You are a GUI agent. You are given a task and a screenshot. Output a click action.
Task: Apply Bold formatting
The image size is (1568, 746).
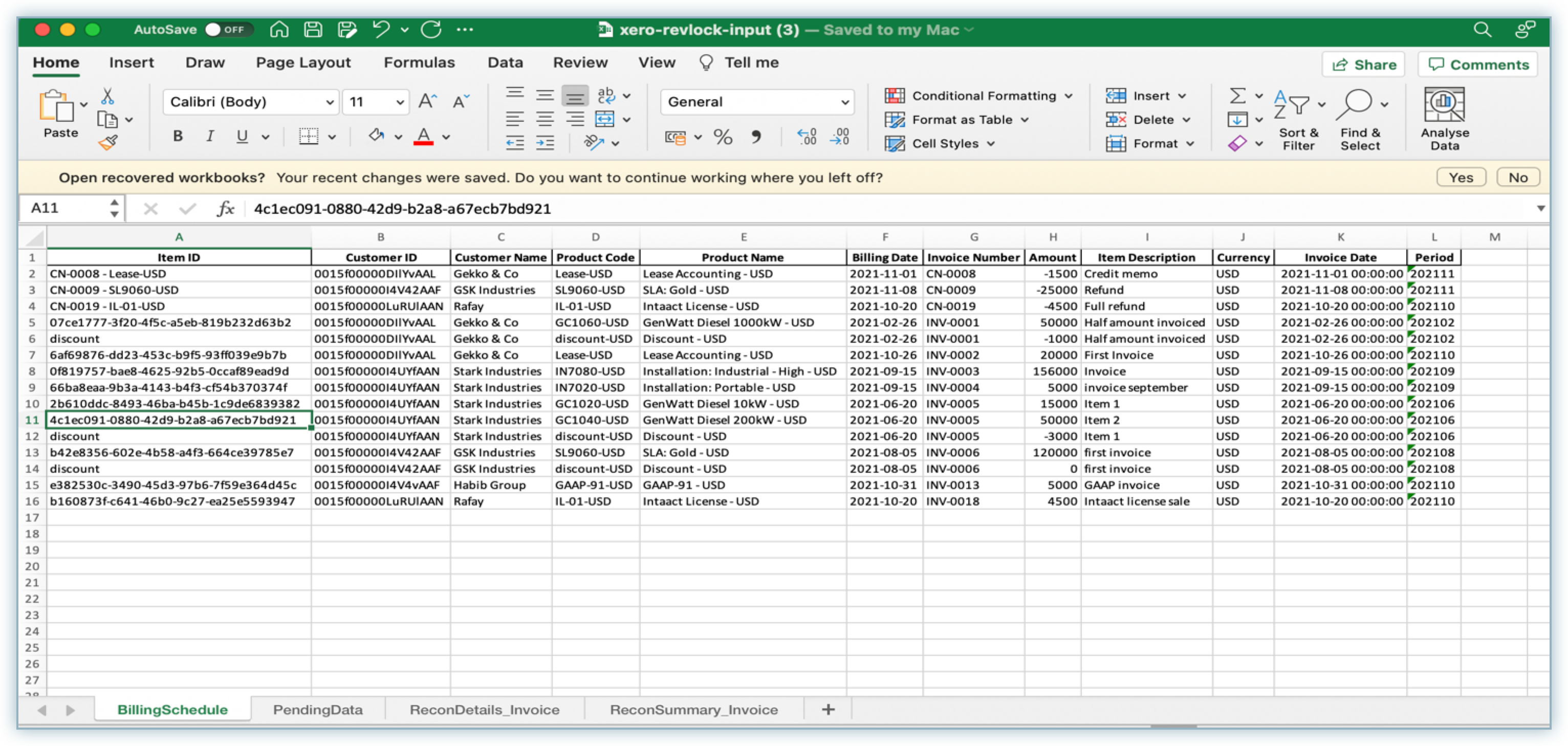coord(178,136)
